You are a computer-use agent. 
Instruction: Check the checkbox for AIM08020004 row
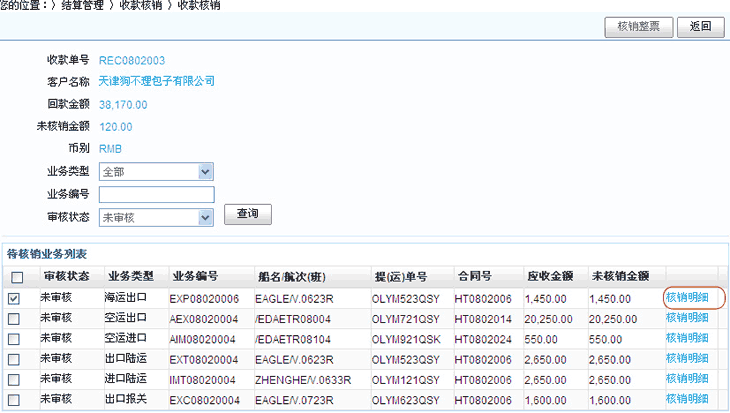15,338
